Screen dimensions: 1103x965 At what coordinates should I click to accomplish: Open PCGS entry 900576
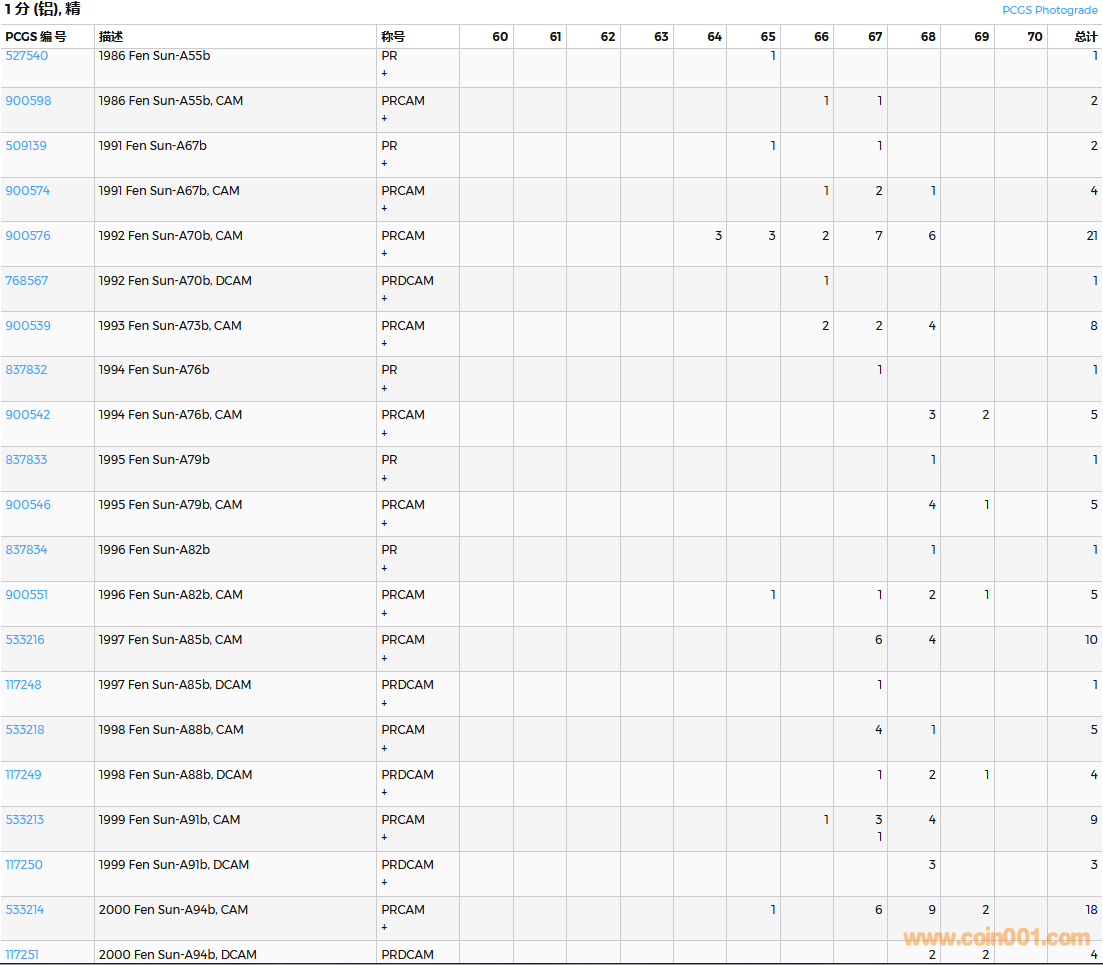[28, 236]
